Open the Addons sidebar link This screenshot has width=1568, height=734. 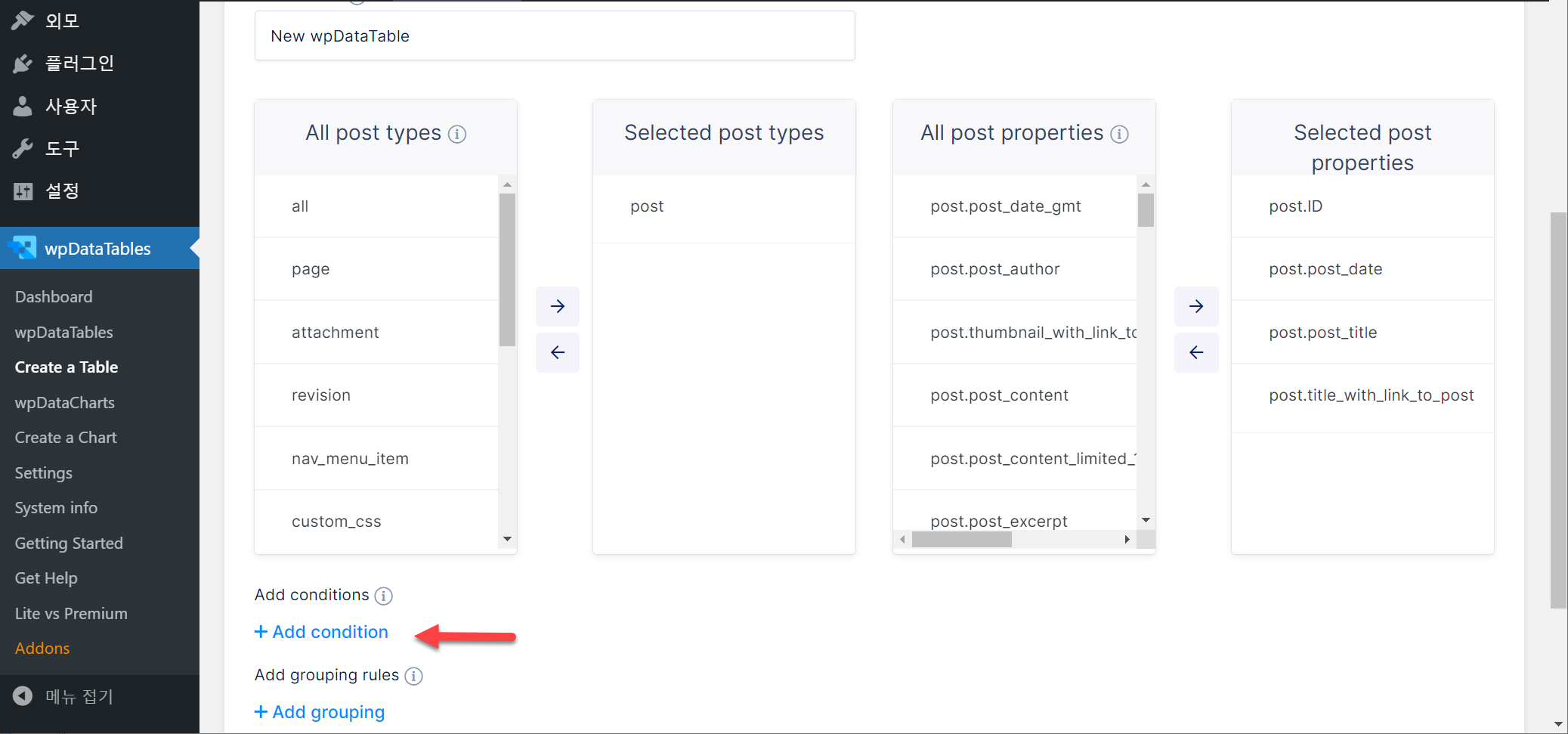click(42, 649)
